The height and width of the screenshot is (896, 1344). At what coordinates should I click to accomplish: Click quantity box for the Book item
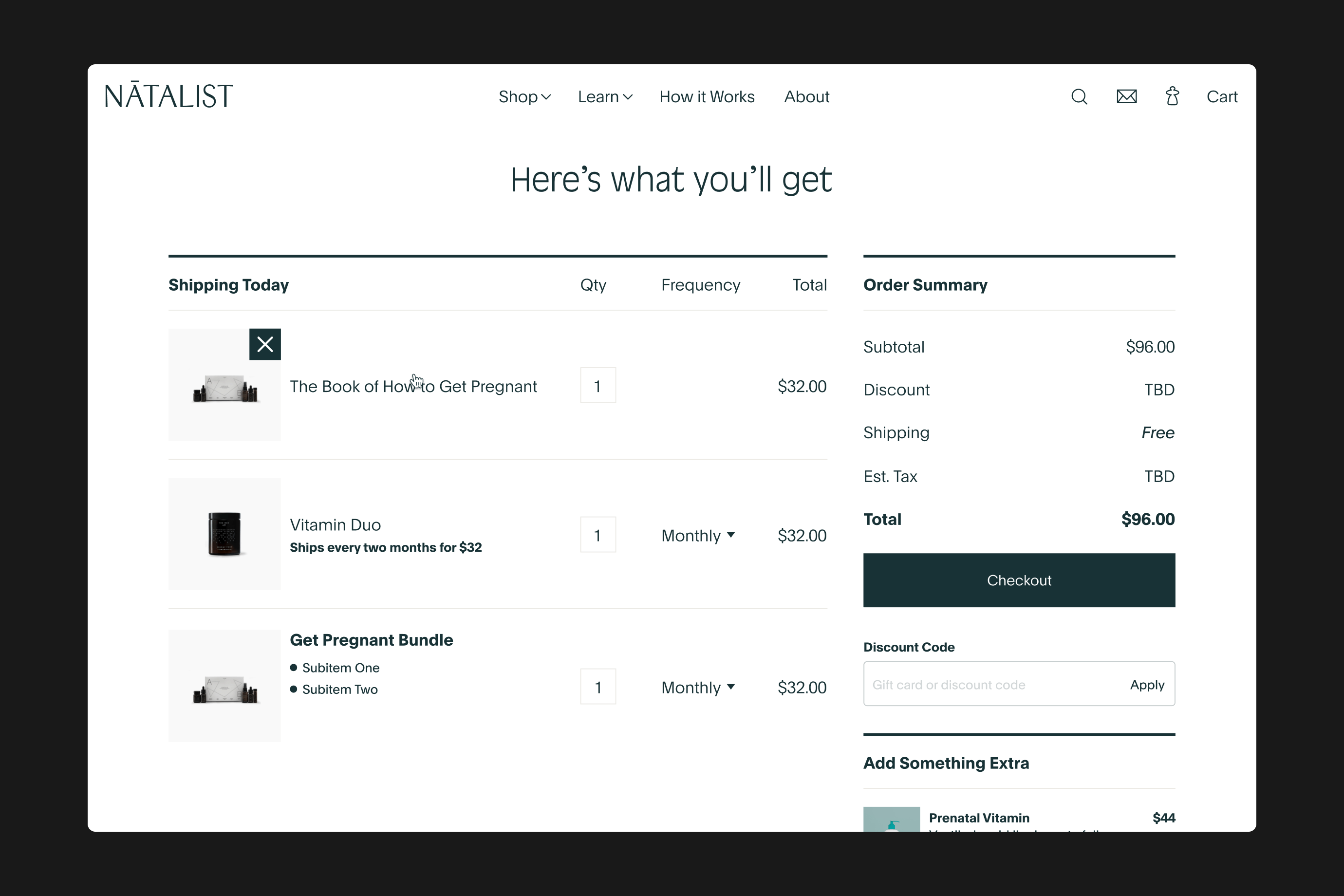pyautogui.click(x=597, y=386)
